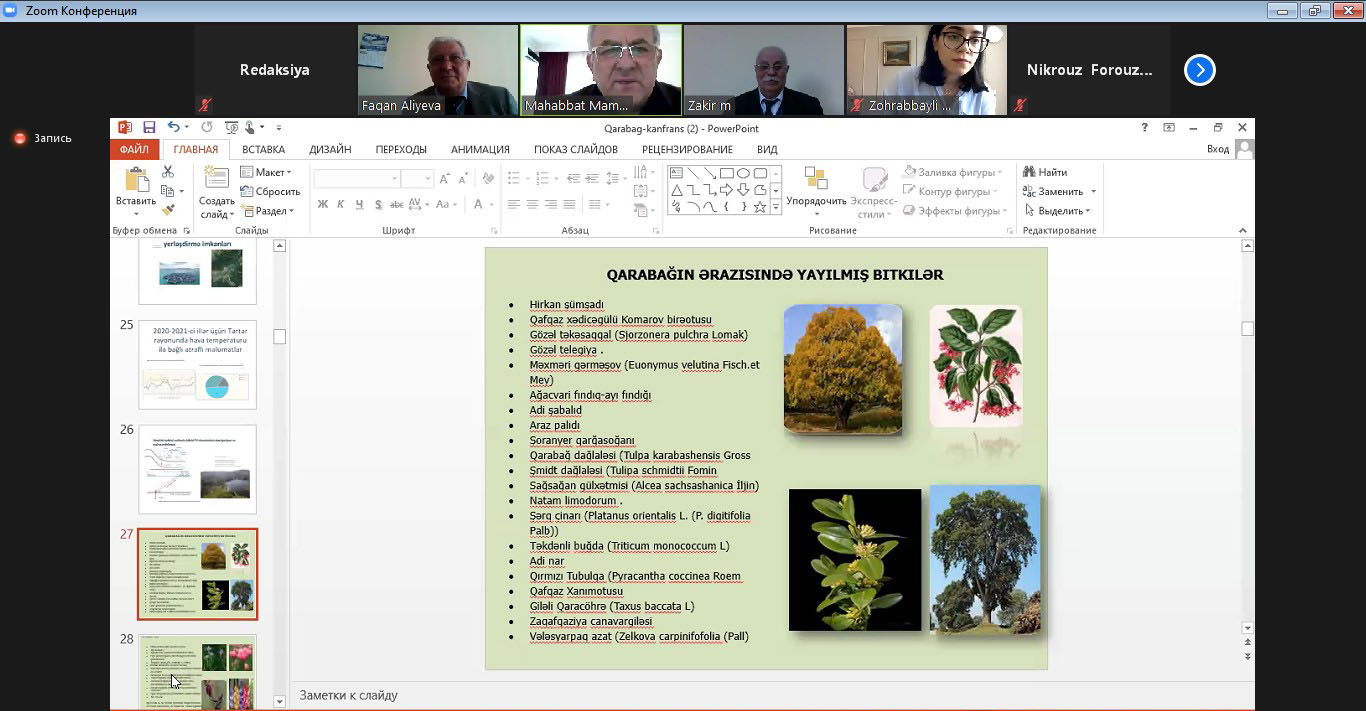Click the Save icon in quick access toolbar
This screenshot has height=711, width=1366.
pos(149,128)
